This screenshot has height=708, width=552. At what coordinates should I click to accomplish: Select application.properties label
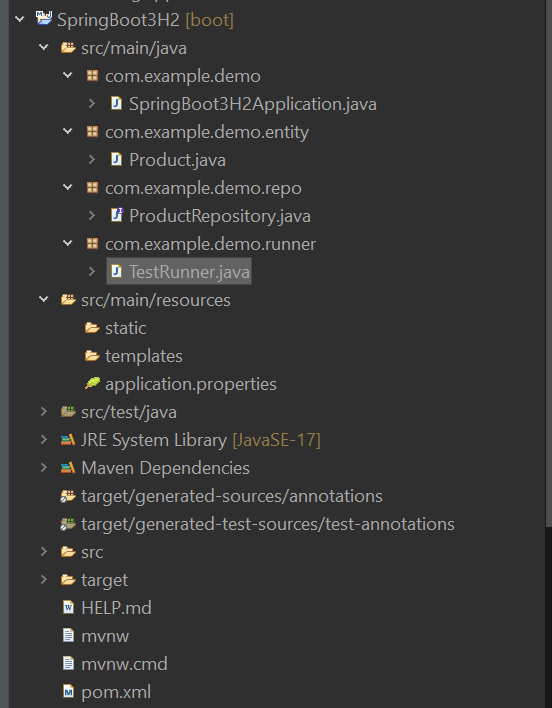pos(191,384)
